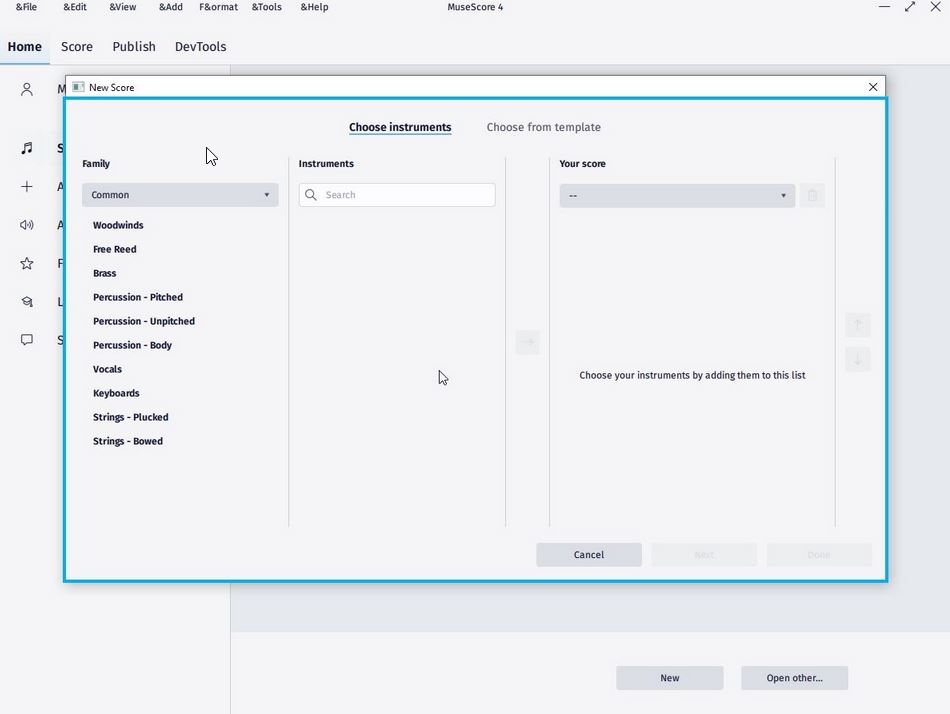Open Support via the speech bubble icon
The image size is (950, 714).
pos(27,340)
